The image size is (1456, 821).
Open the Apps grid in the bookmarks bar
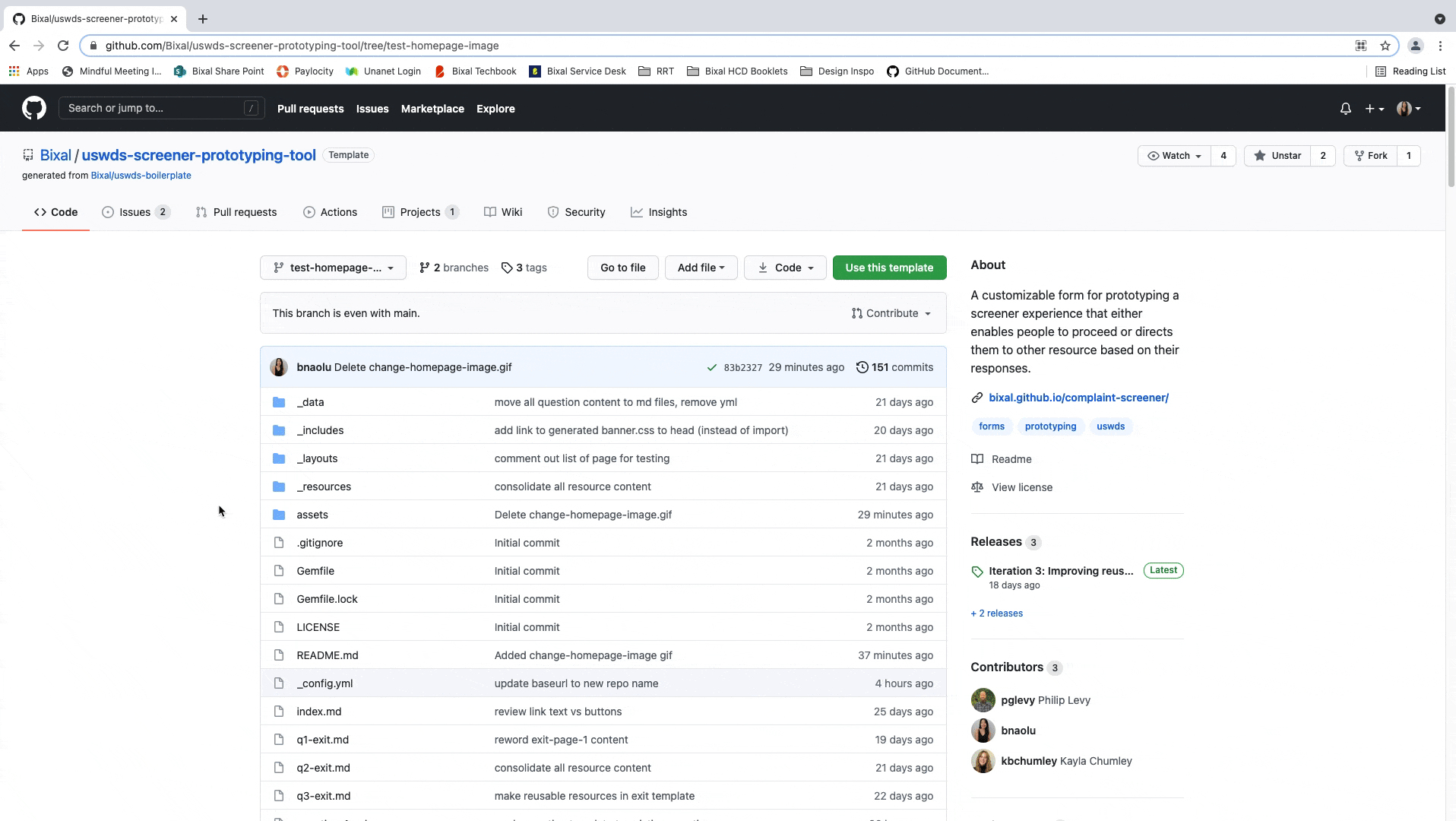pos(29,71)
